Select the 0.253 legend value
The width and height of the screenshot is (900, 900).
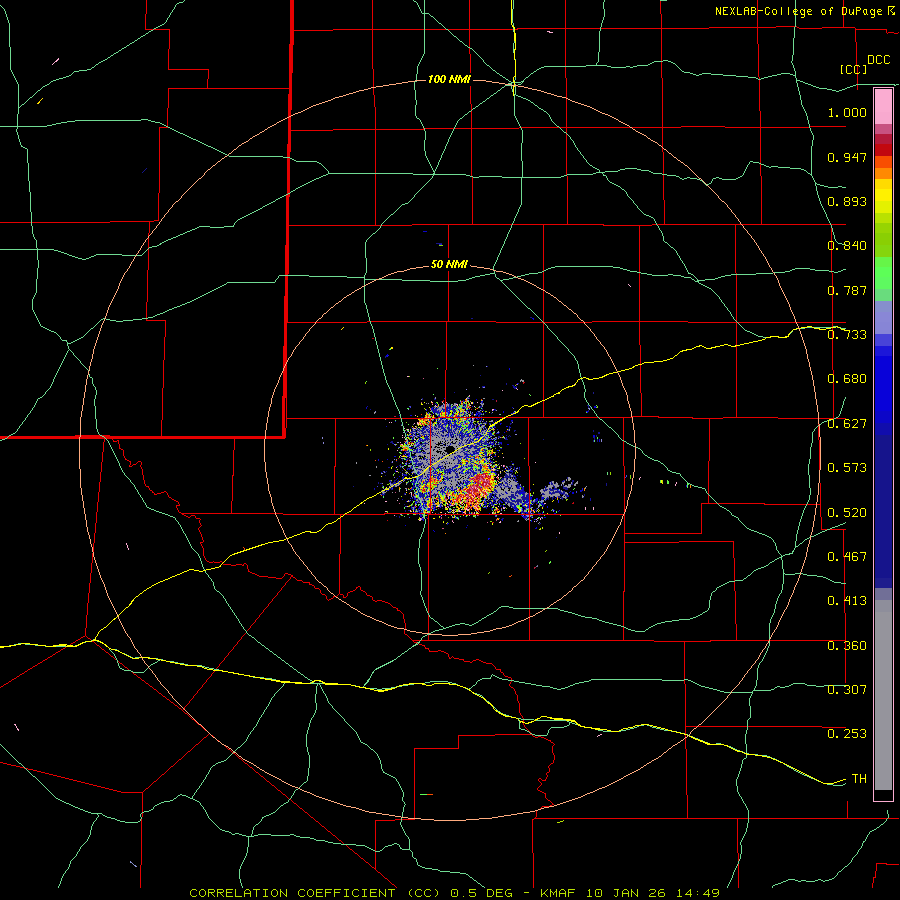(847, 734)
